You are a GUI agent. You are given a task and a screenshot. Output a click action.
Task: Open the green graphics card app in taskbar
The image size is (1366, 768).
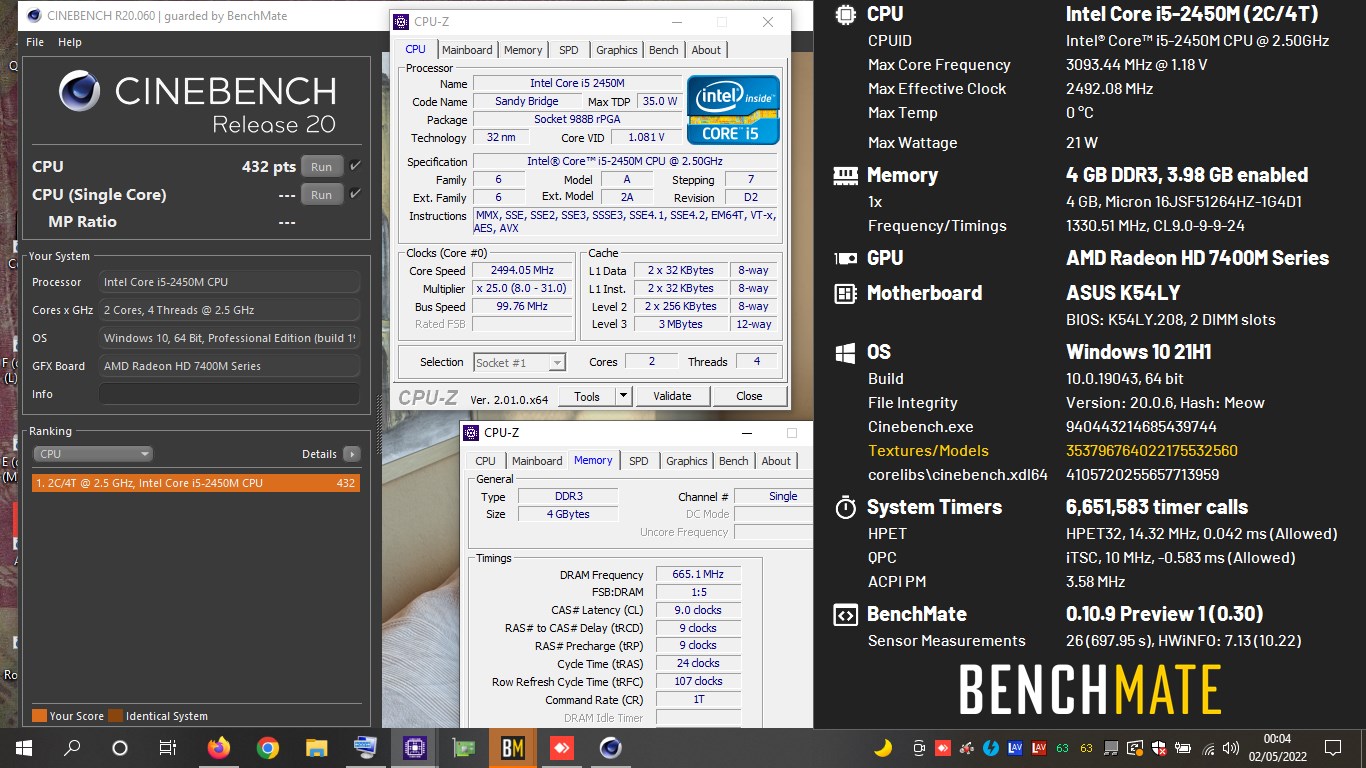tap(463, 747)
